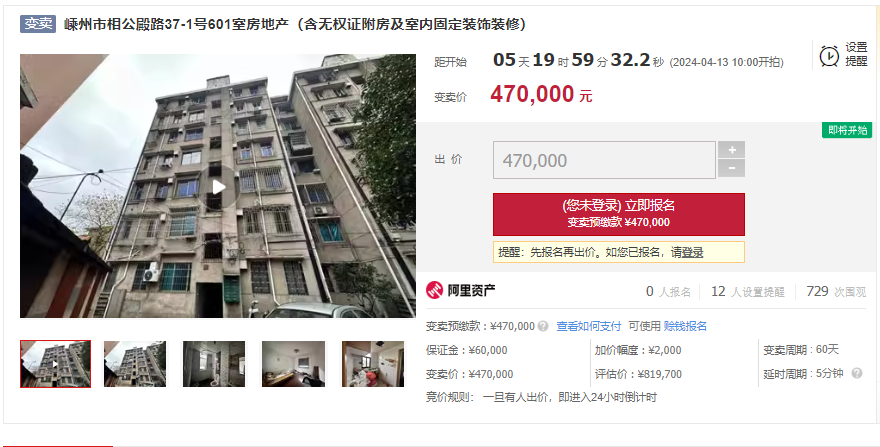Click the red 立即报名 register button
The image size is (880, 447).
tap(618, 214)
